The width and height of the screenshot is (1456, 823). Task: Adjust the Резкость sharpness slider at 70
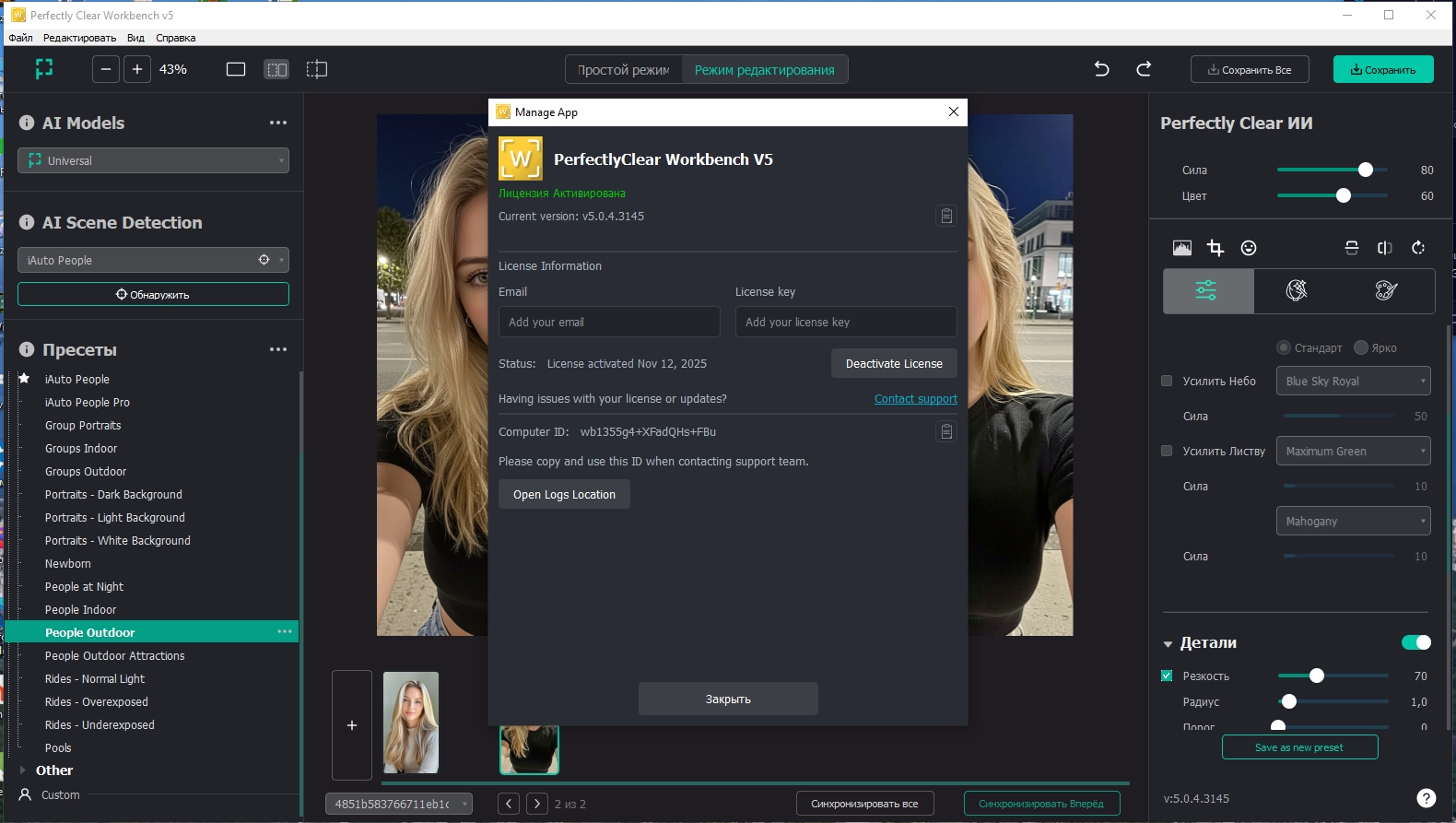pos(1317,676)
